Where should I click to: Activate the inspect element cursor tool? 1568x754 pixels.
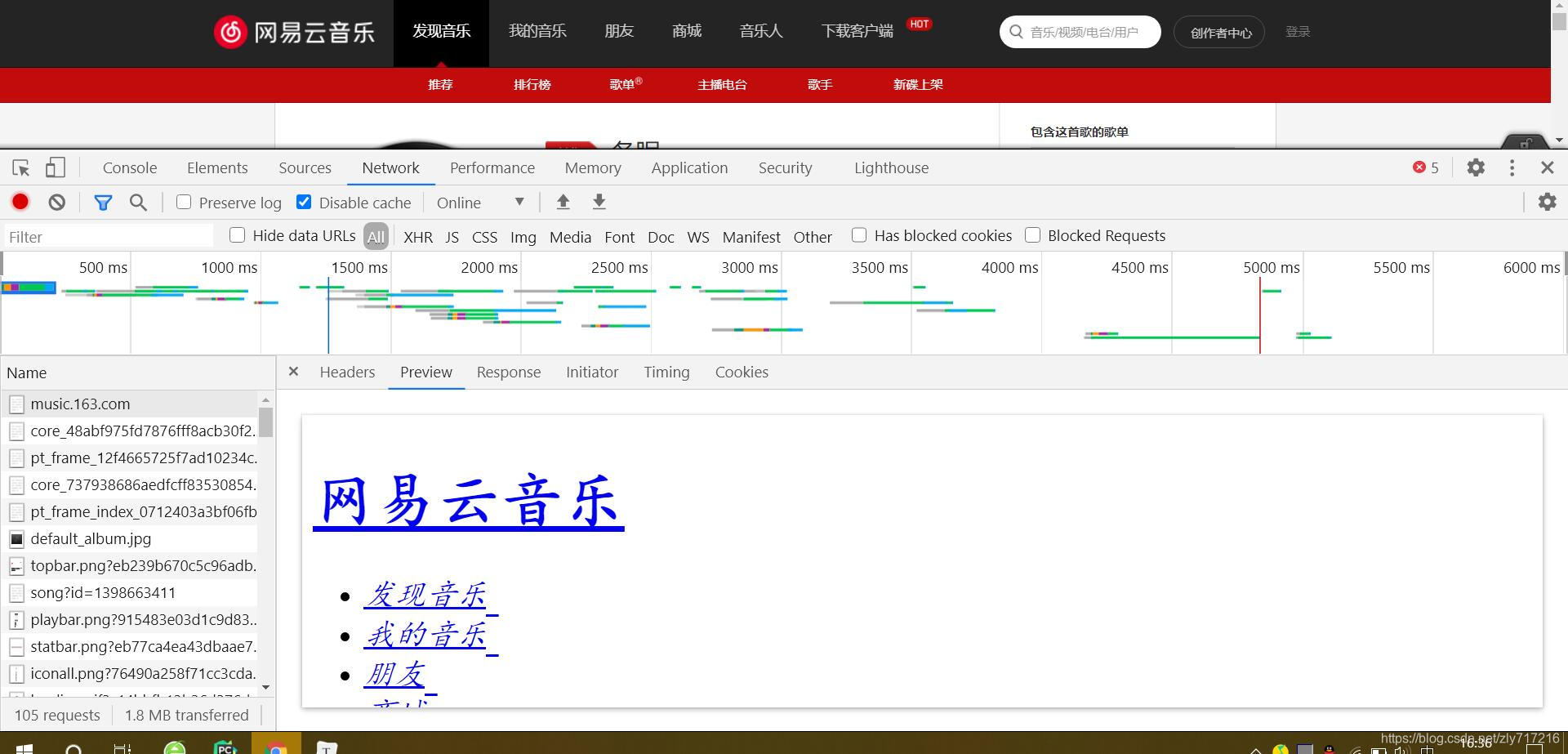pos(20,167)
